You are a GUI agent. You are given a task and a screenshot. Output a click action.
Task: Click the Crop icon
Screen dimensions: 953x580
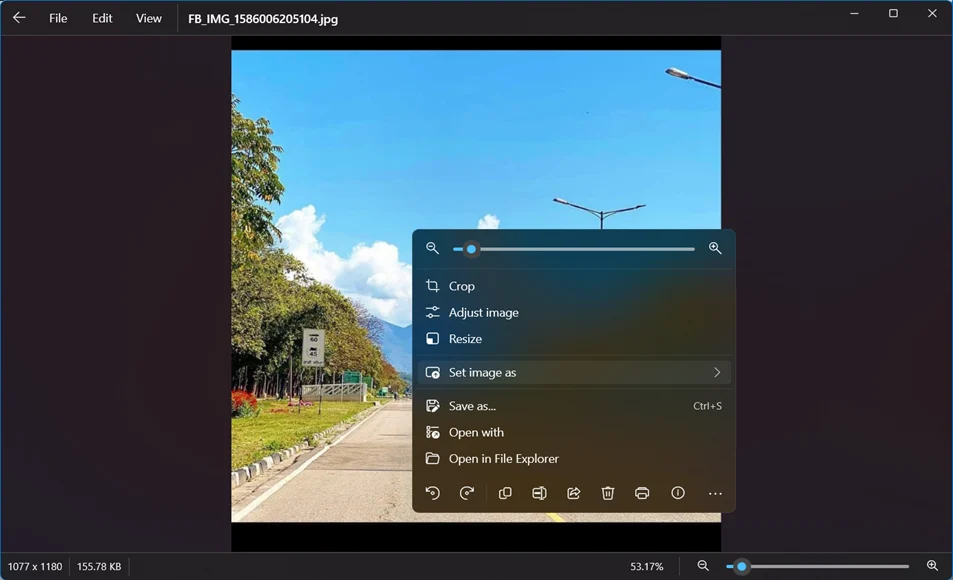pos(432,286)
